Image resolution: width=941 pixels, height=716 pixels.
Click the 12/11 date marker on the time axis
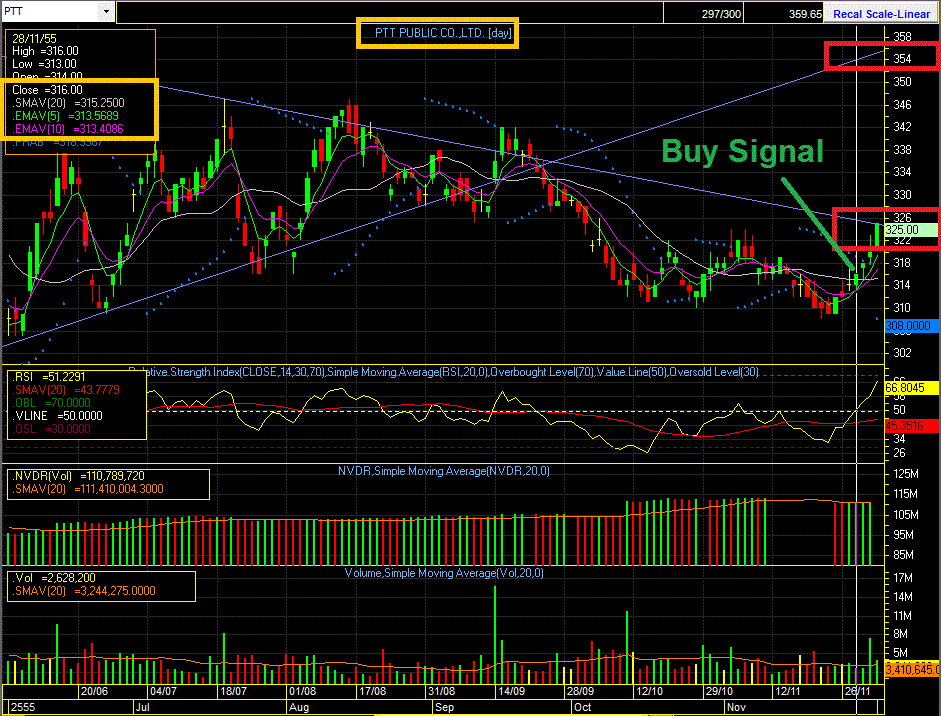click(x=788, y=691)
